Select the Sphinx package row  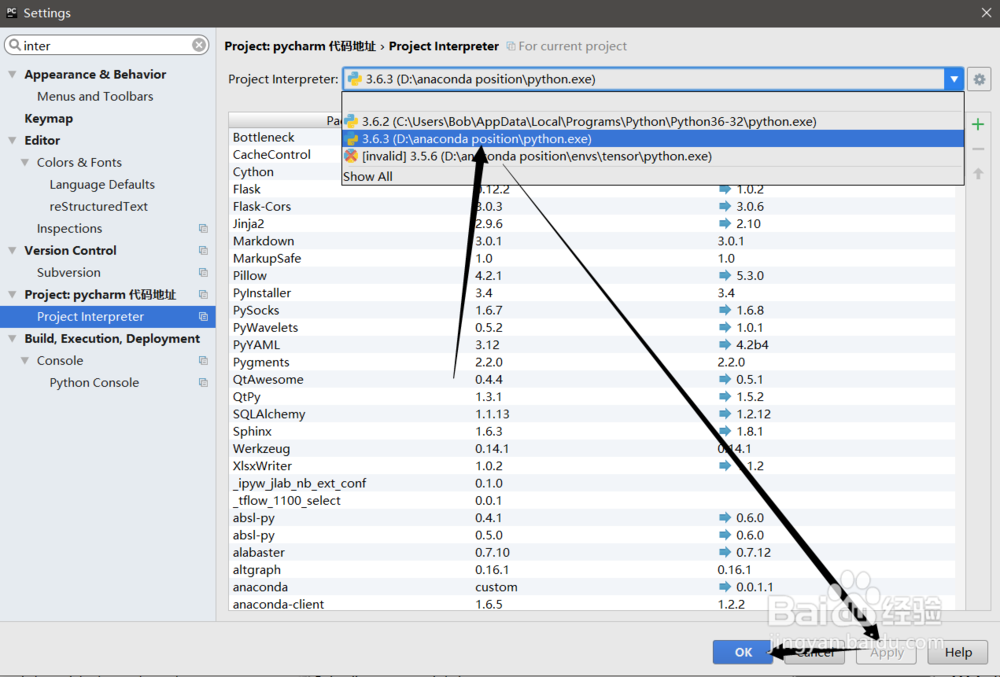coord(592,431)
